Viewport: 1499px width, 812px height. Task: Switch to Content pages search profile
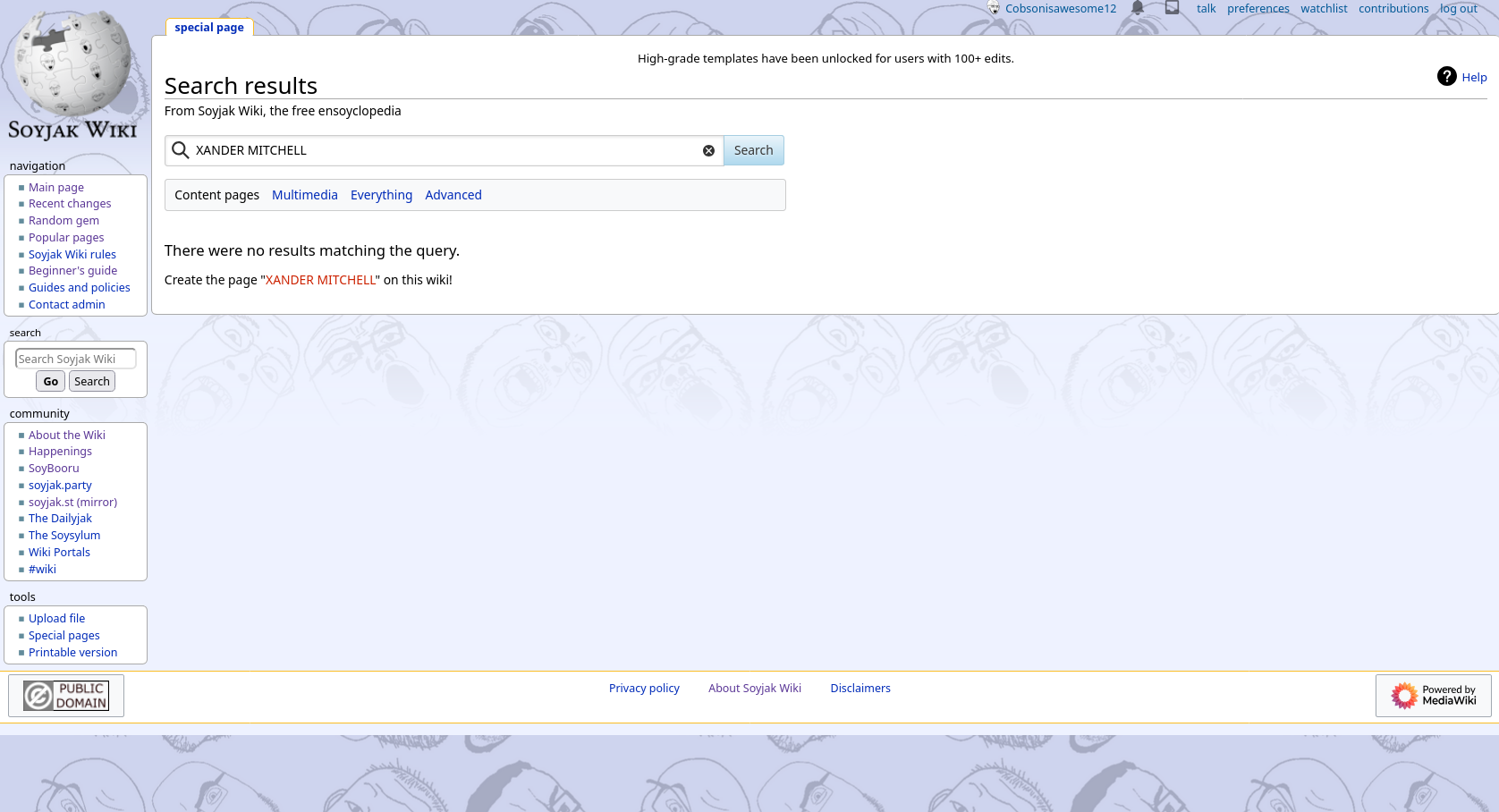(x=216, y=195)
